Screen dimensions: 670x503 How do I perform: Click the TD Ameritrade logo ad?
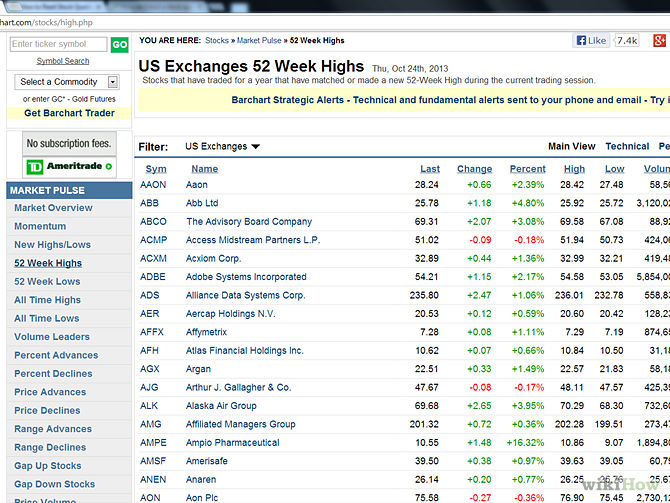pos(69,167)
